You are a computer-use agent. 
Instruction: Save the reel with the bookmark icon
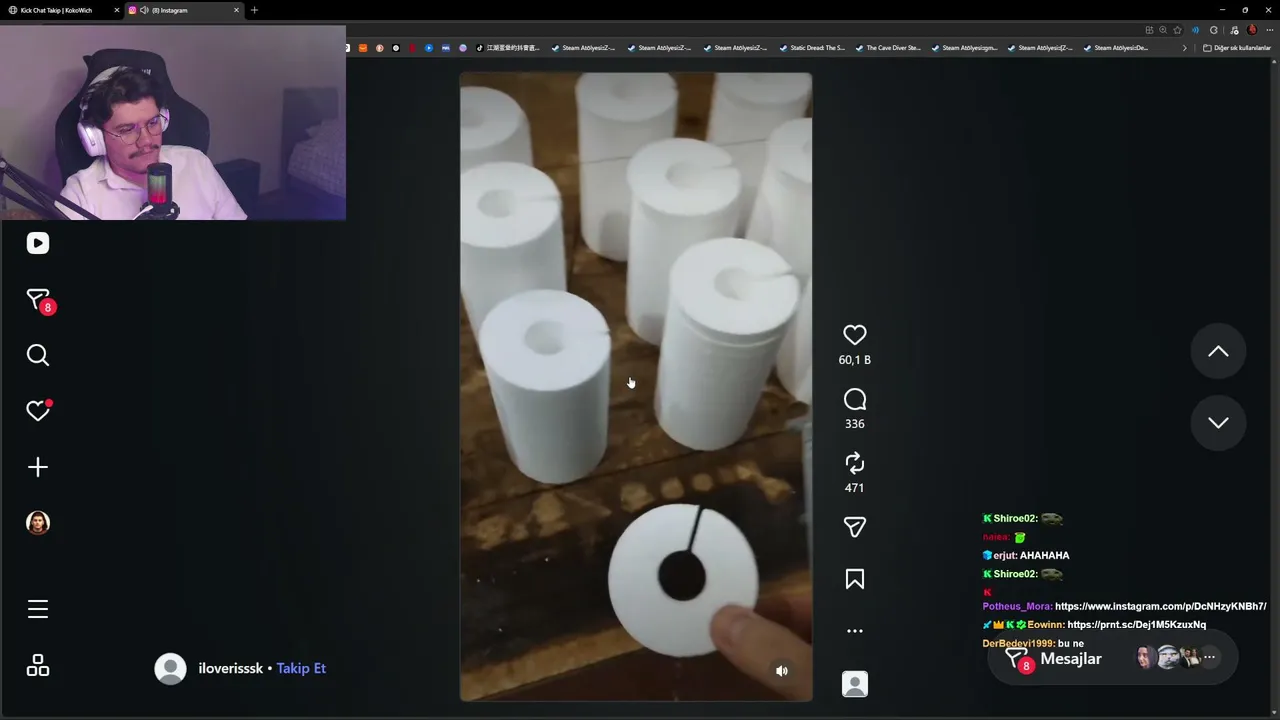click(855, 579)
